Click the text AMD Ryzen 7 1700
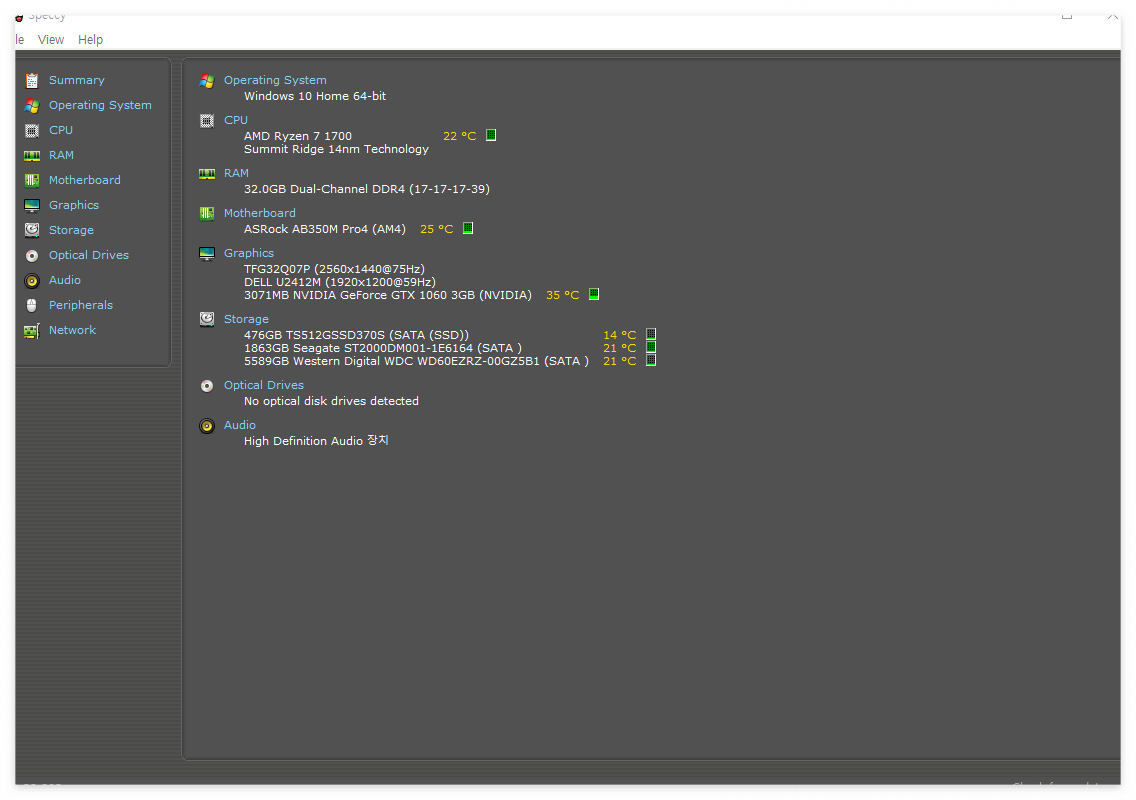The width and height of the screenshot is (1136, 800). tap(298, 136)
